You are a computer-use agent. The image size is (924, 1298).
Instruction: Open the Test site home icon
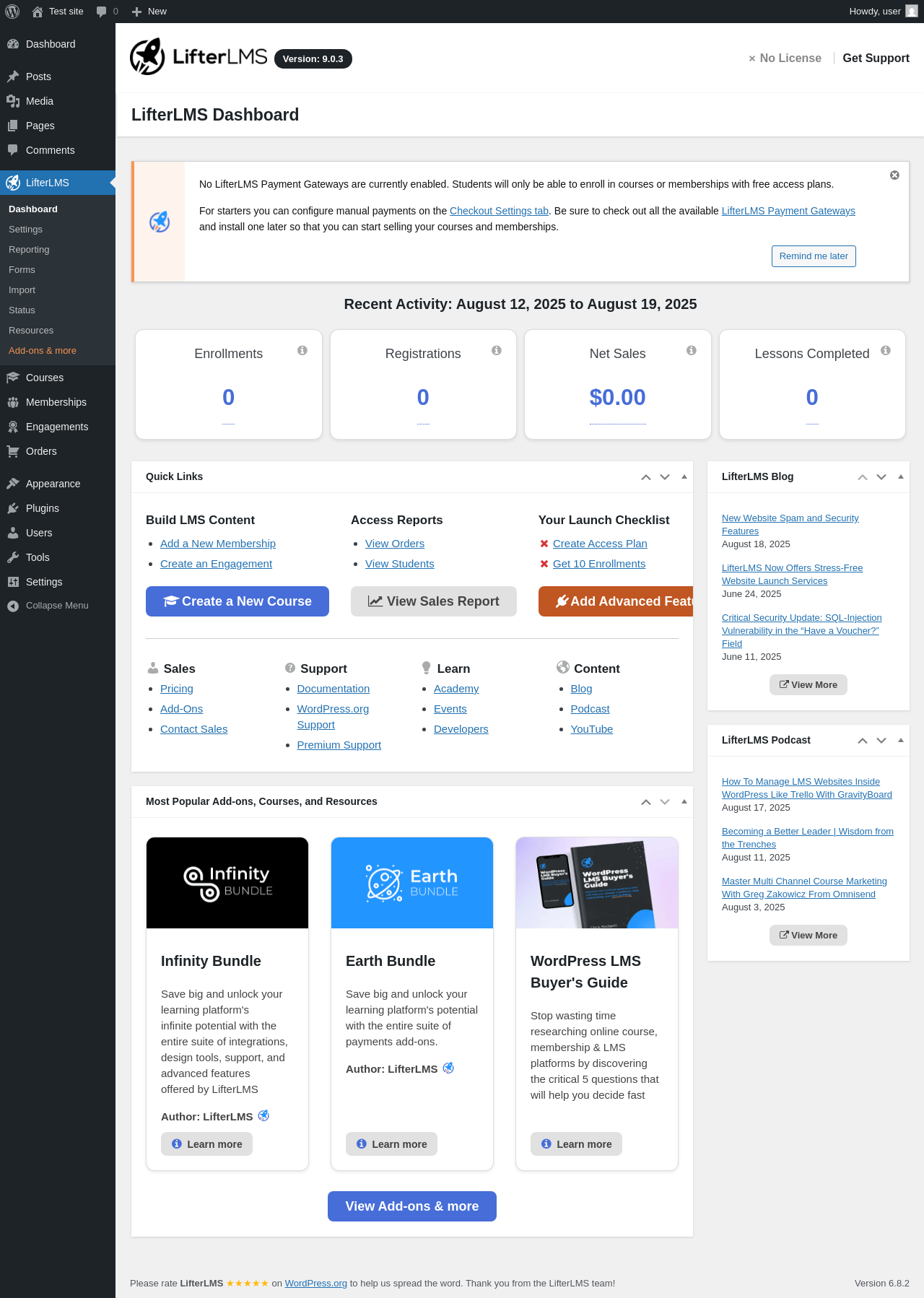tap(38, 12)
